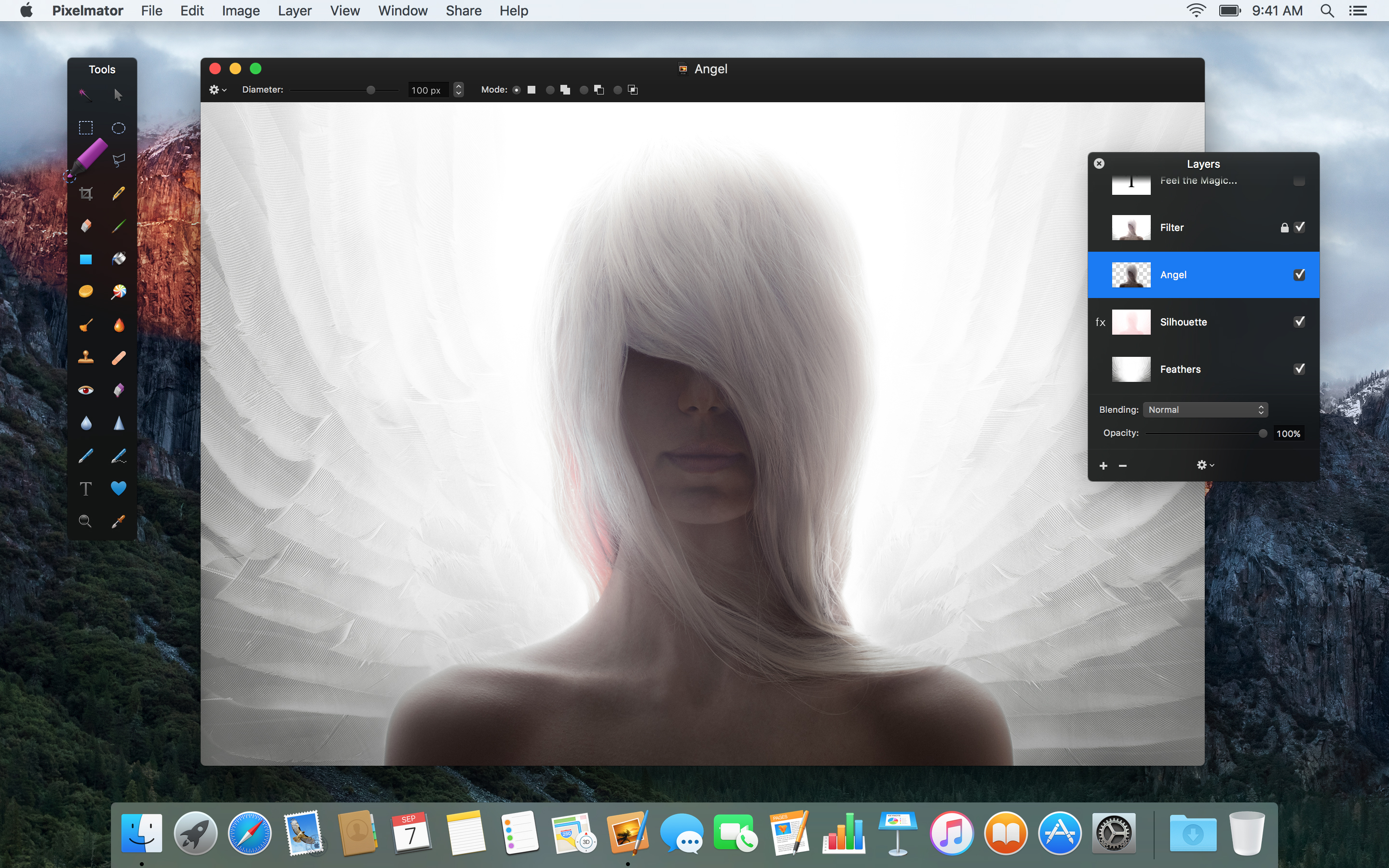Select the Marquee Rectangle tool
This screenshot has height=868, width=1389.
(x=85, y=126)
